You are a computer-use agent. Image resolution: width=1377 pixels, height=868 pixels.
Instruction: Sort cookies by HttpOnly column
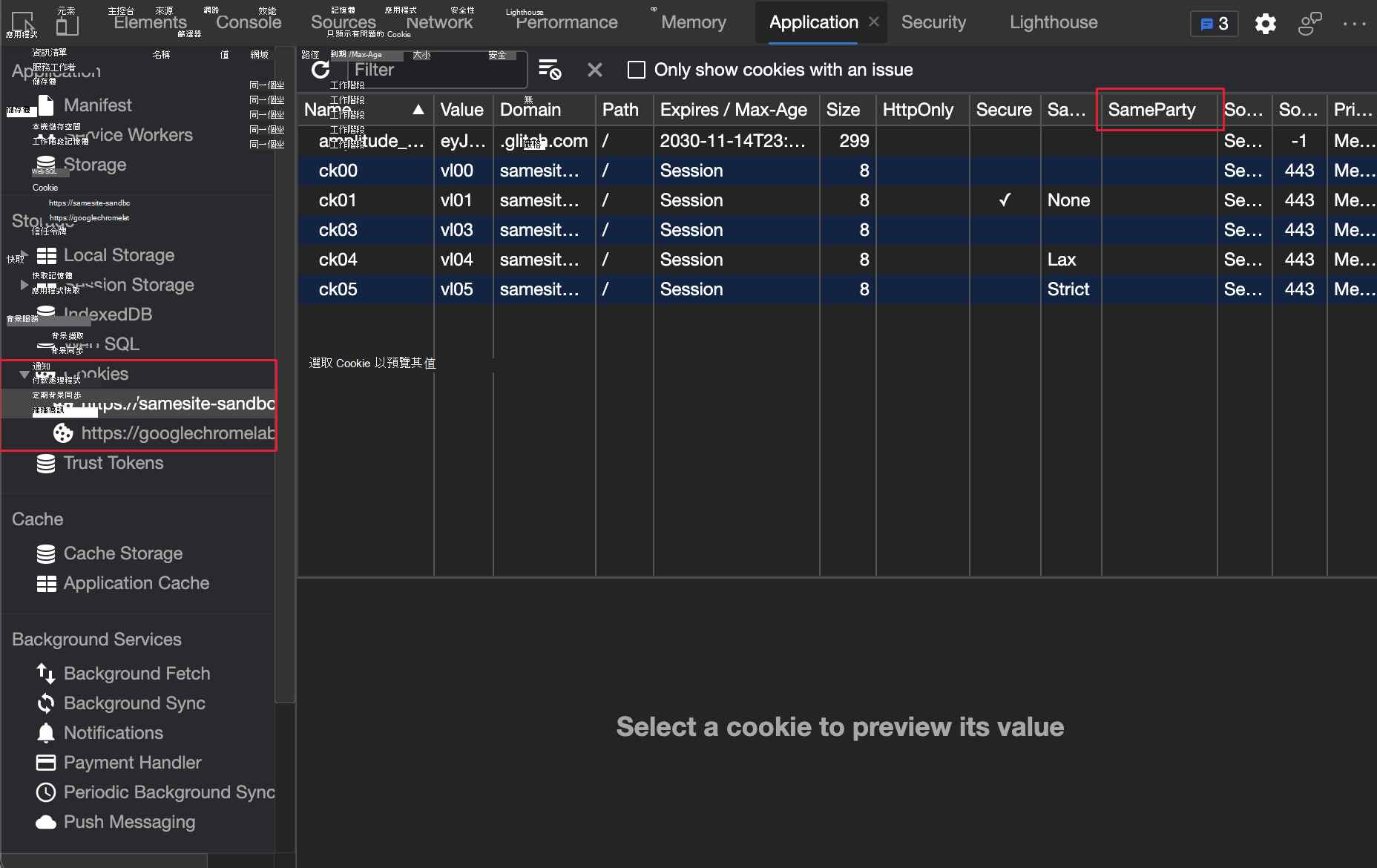923,110
